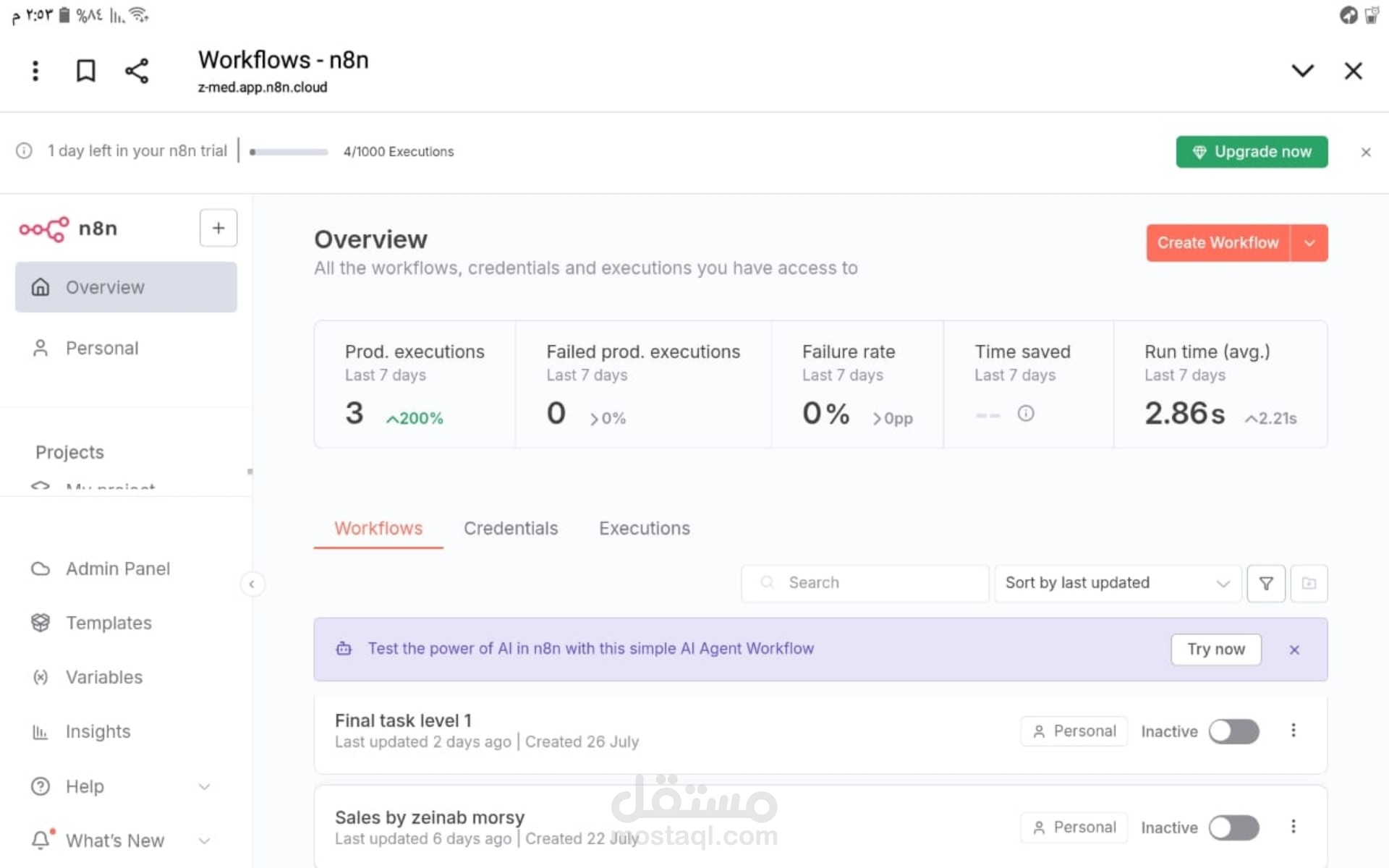Switch to the Workflows tab
1389x868 pixels.
(x=378, y=529)
